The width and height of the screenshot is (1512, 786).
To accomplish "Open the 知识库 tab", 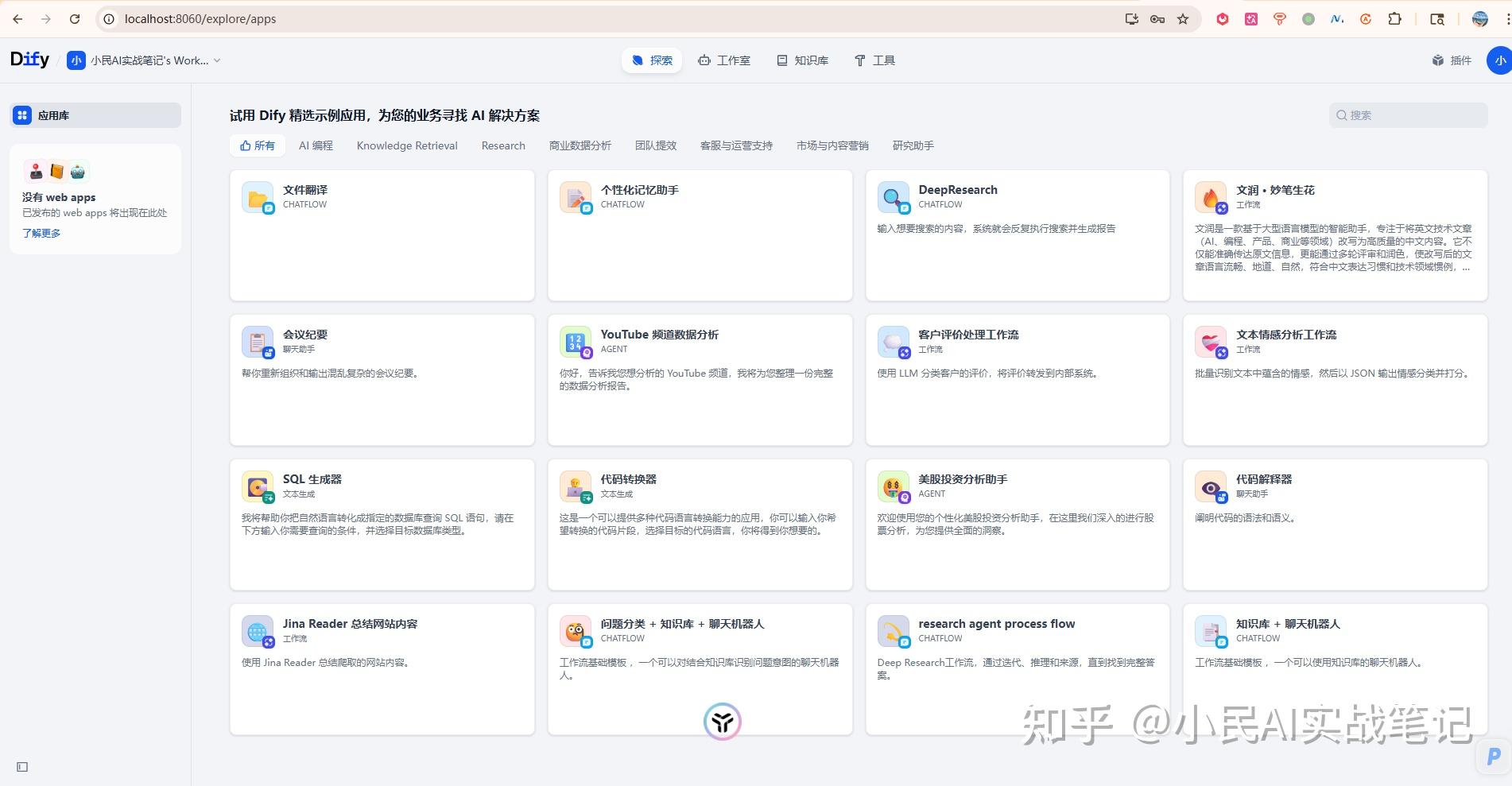I will click(x=803, y=60).
